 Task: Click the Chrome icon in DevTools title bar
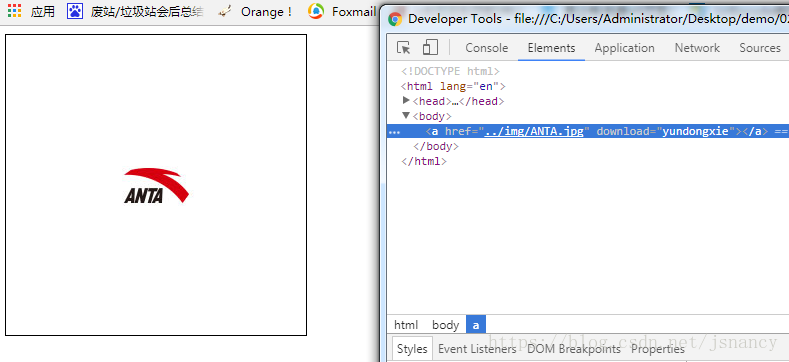tap(395, 19)
